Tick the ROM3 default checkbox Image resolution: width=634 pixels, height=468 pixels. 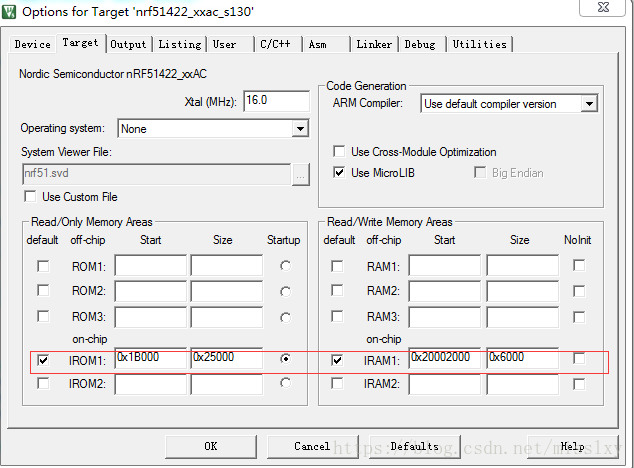pos(43,316)
